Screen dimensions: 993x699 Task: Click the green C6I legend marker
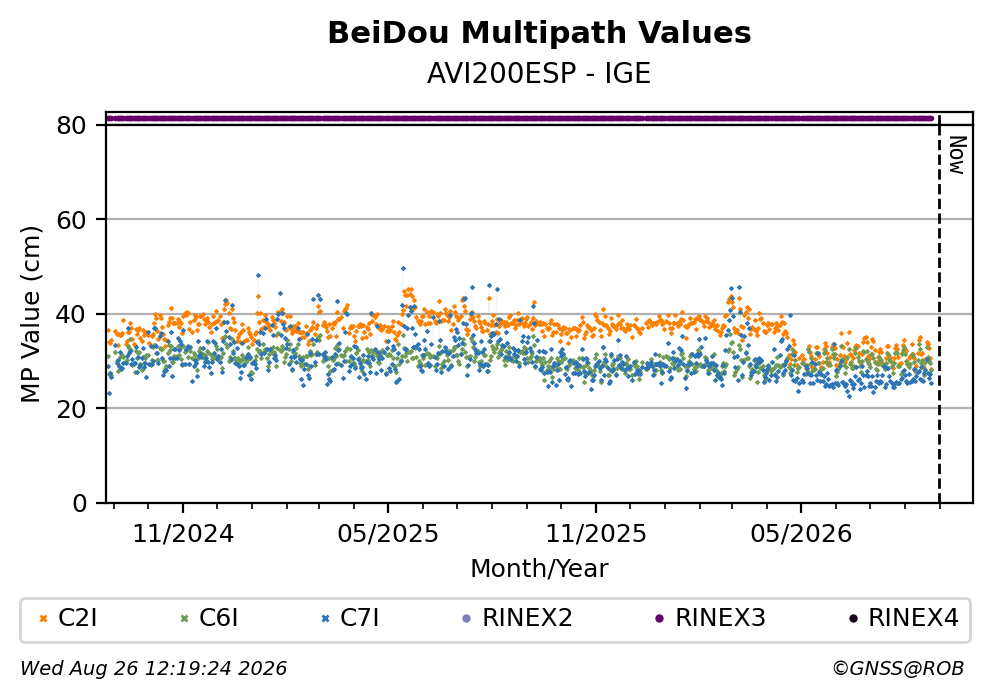pyautogui.click(x=184, y=619)
